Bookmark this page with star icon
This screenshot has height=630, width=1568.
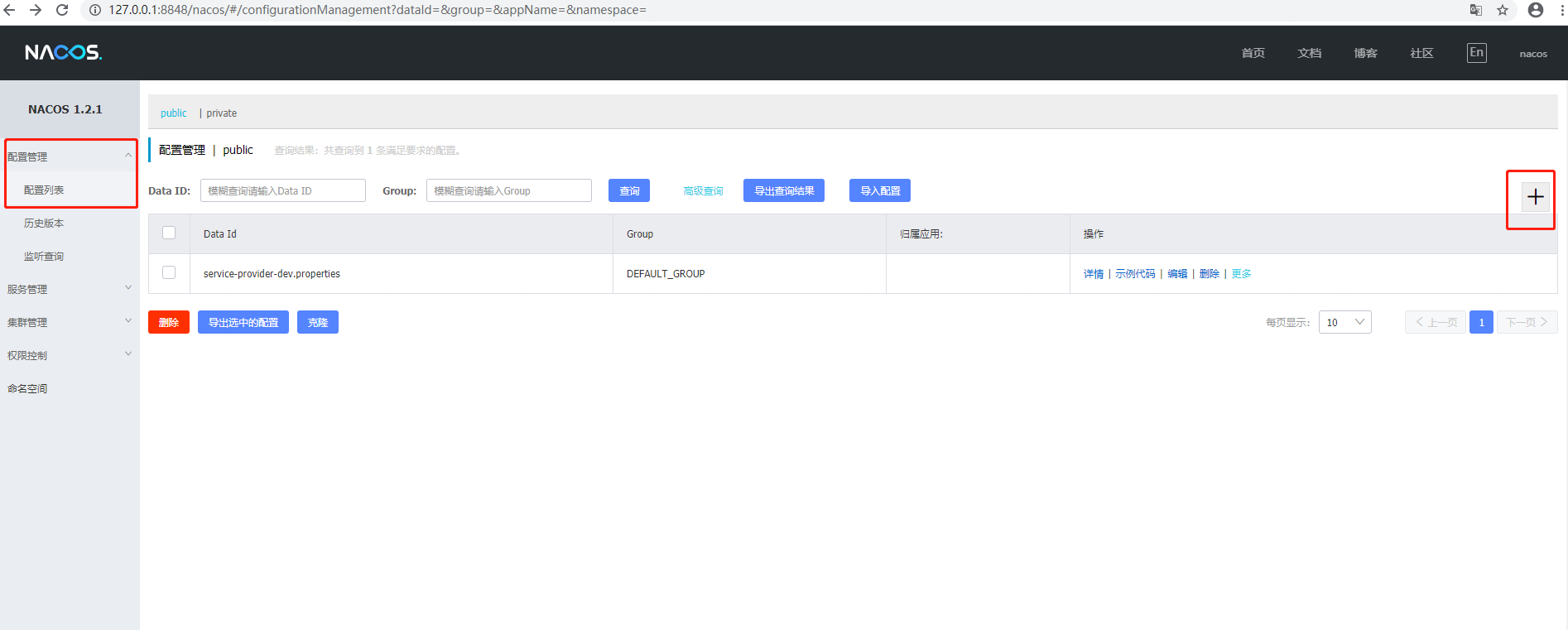1503,10
